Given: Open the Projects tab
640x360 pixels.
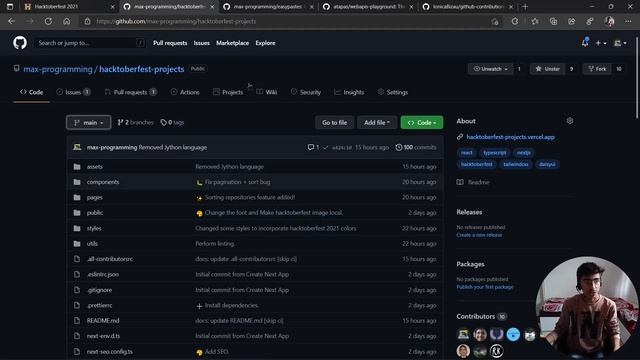Looking at the screenshot, I should (228, 92).
